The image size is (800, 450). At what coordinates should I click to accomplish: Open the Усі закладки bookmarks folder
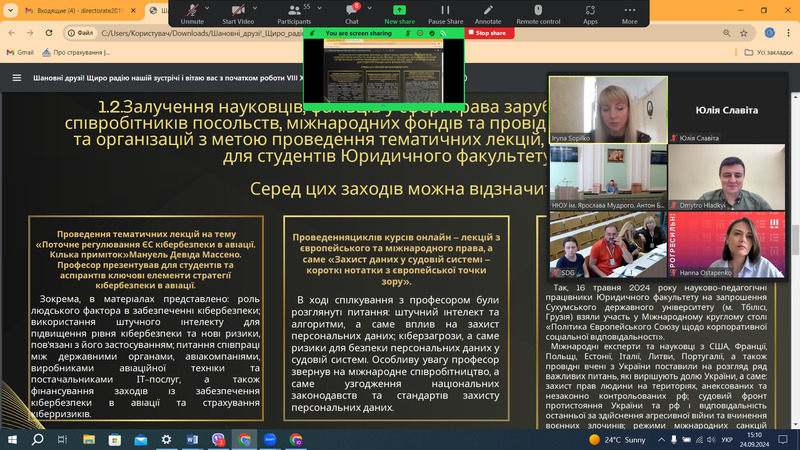click(768, 52)
